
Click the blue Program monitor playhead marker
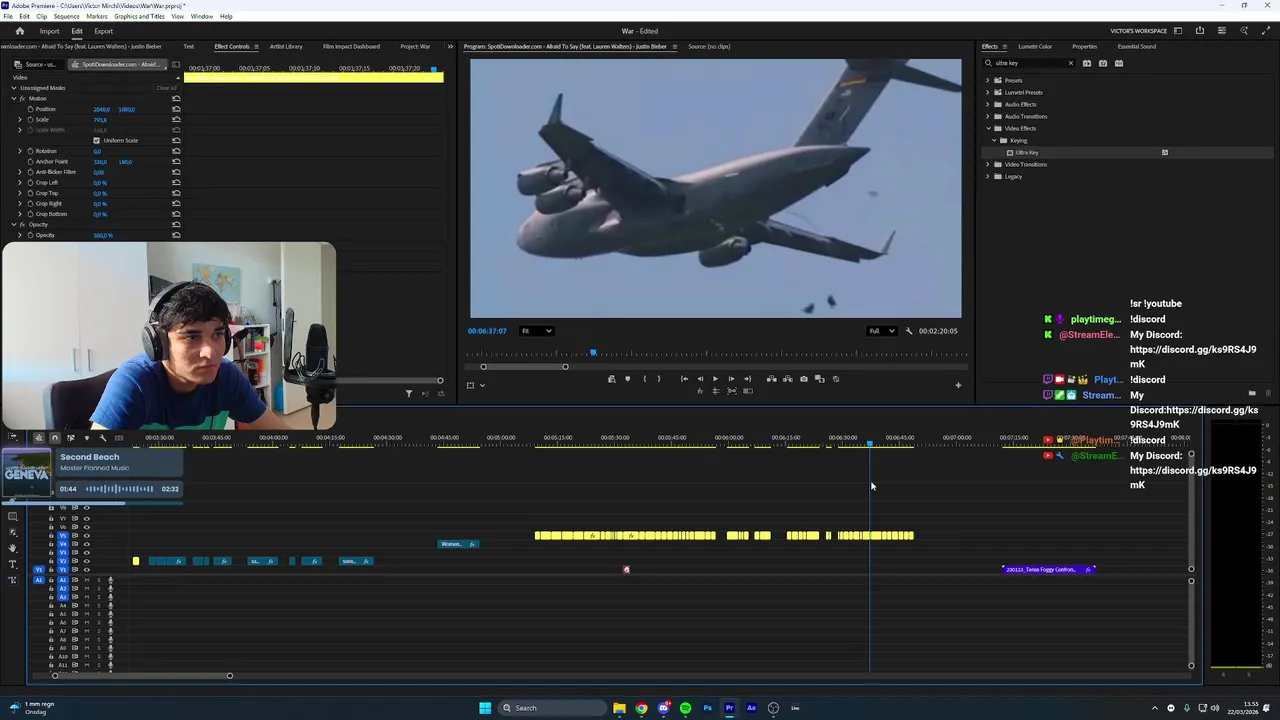point(593,353)
